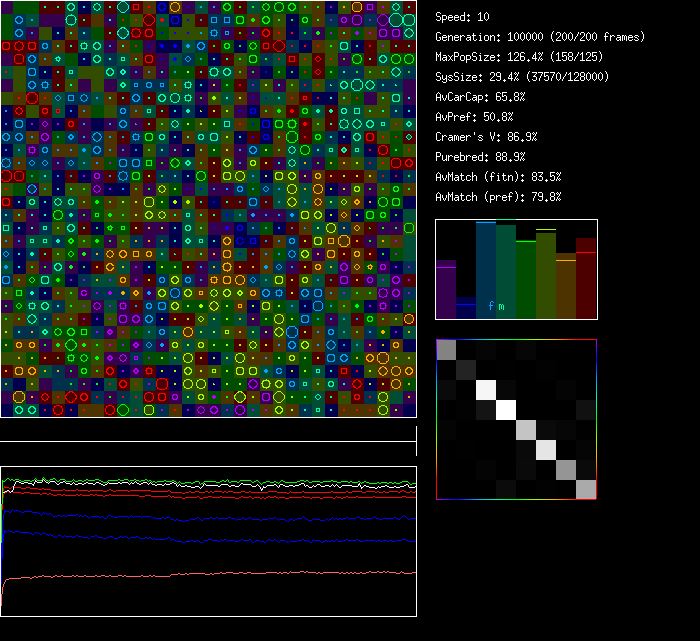700x641 pixels.
Task: Click the AvMatch (pref) 79.8% line
Action: tap(498, 197)
